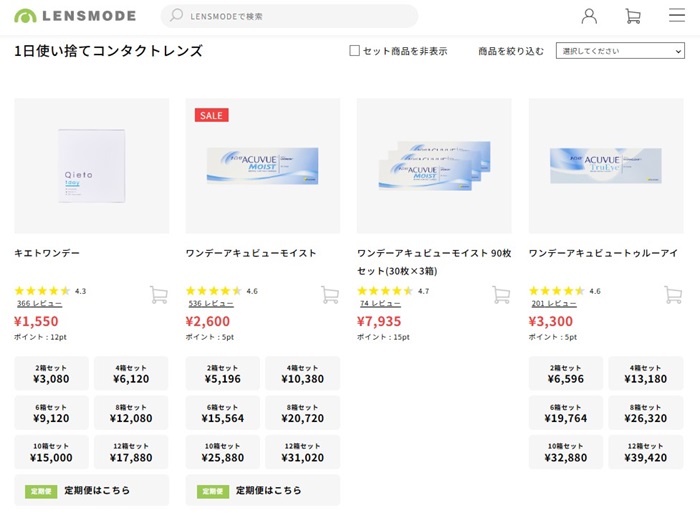Click cart icon for アキュビューモイスト 90枚セット
The height and width of the screenshot is (518, 700).
coord(501,294)
